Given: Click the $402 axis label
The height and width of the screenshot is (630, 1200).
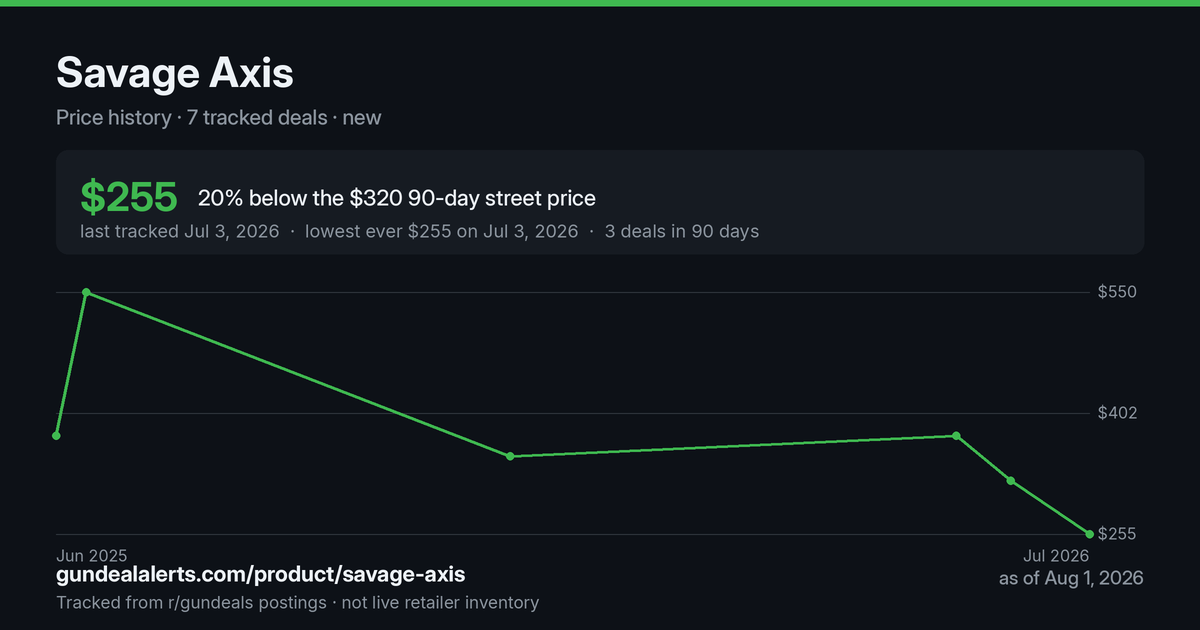Looking at the screenshot, I should [x=1118, y=413].
